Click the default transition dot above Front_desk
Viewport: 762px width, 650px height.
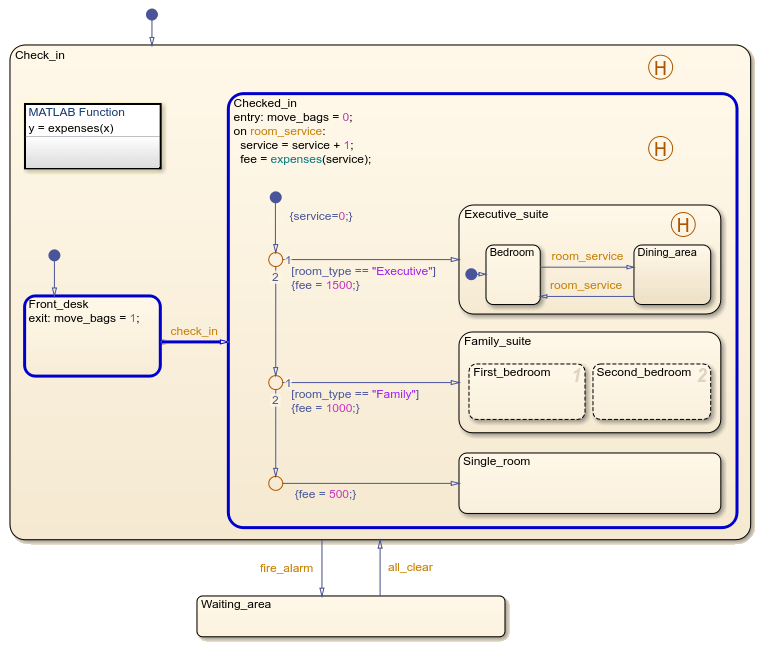click(54, 255)
